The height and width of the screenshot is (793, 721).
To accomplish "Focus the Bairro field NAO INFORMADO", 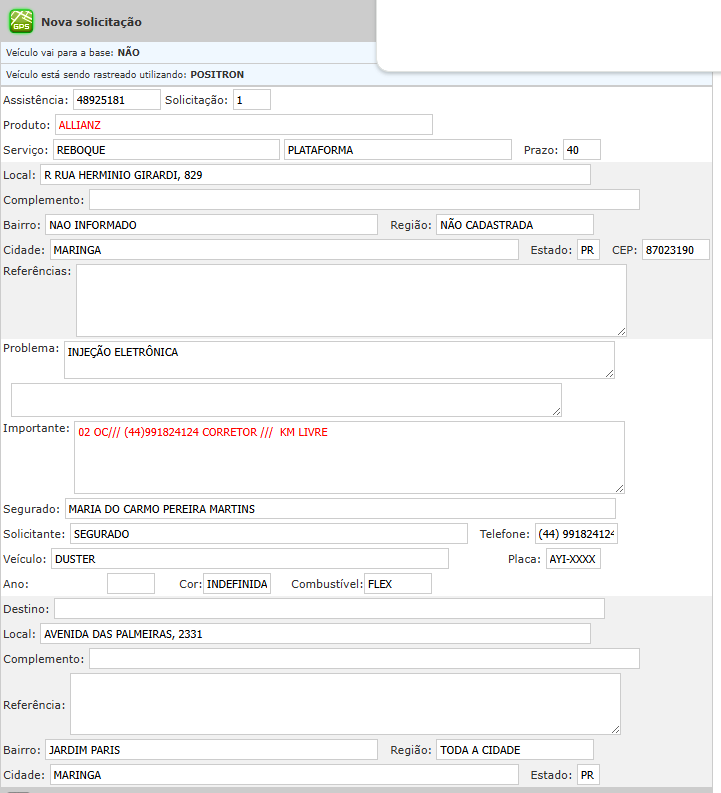I will (x=210, y=225).
